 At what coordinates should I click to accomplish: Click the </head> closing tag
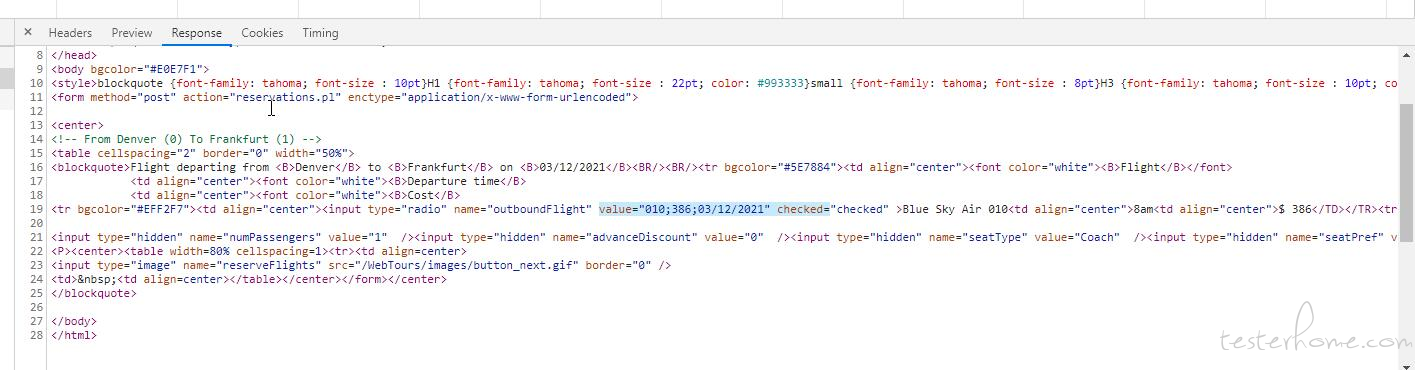coord(74,56)
